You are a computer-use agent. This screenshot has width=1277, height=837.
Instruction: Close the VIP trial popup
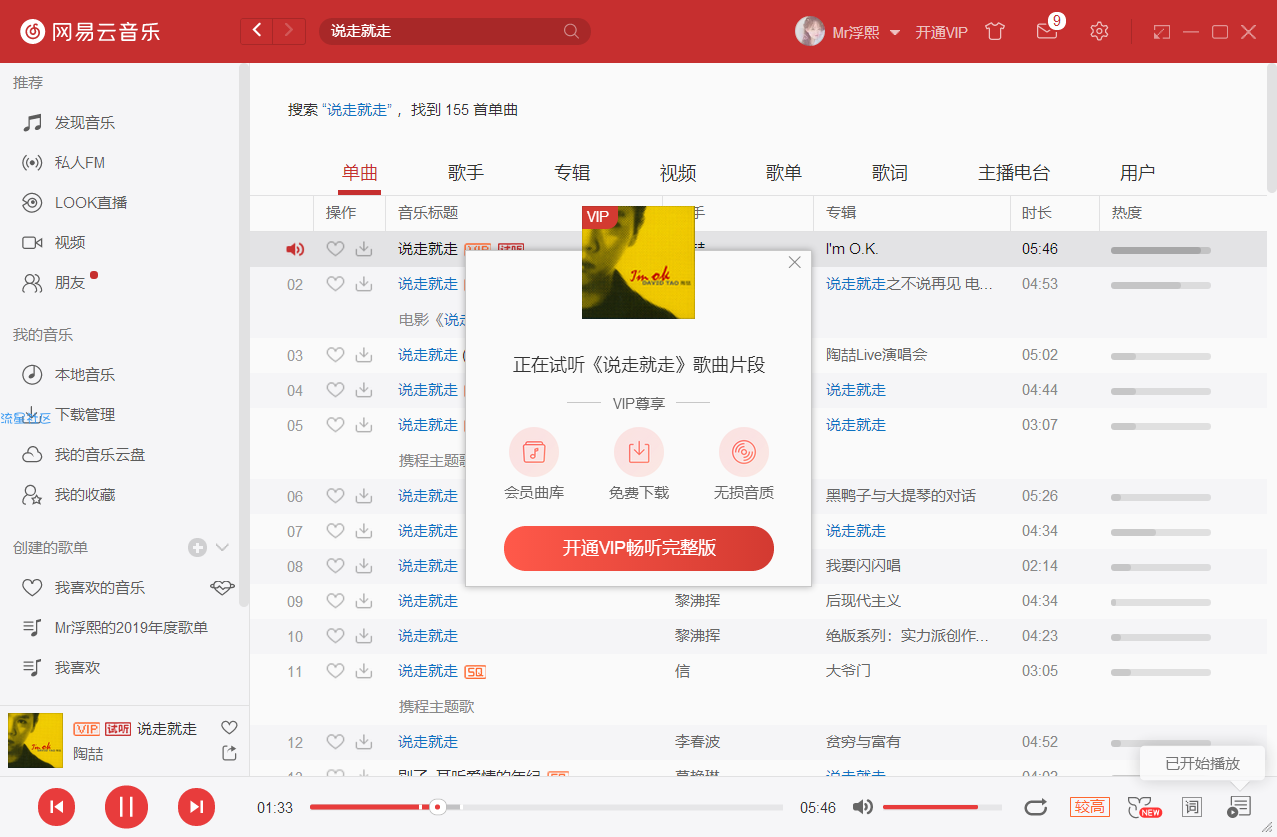tap(795, 262)
